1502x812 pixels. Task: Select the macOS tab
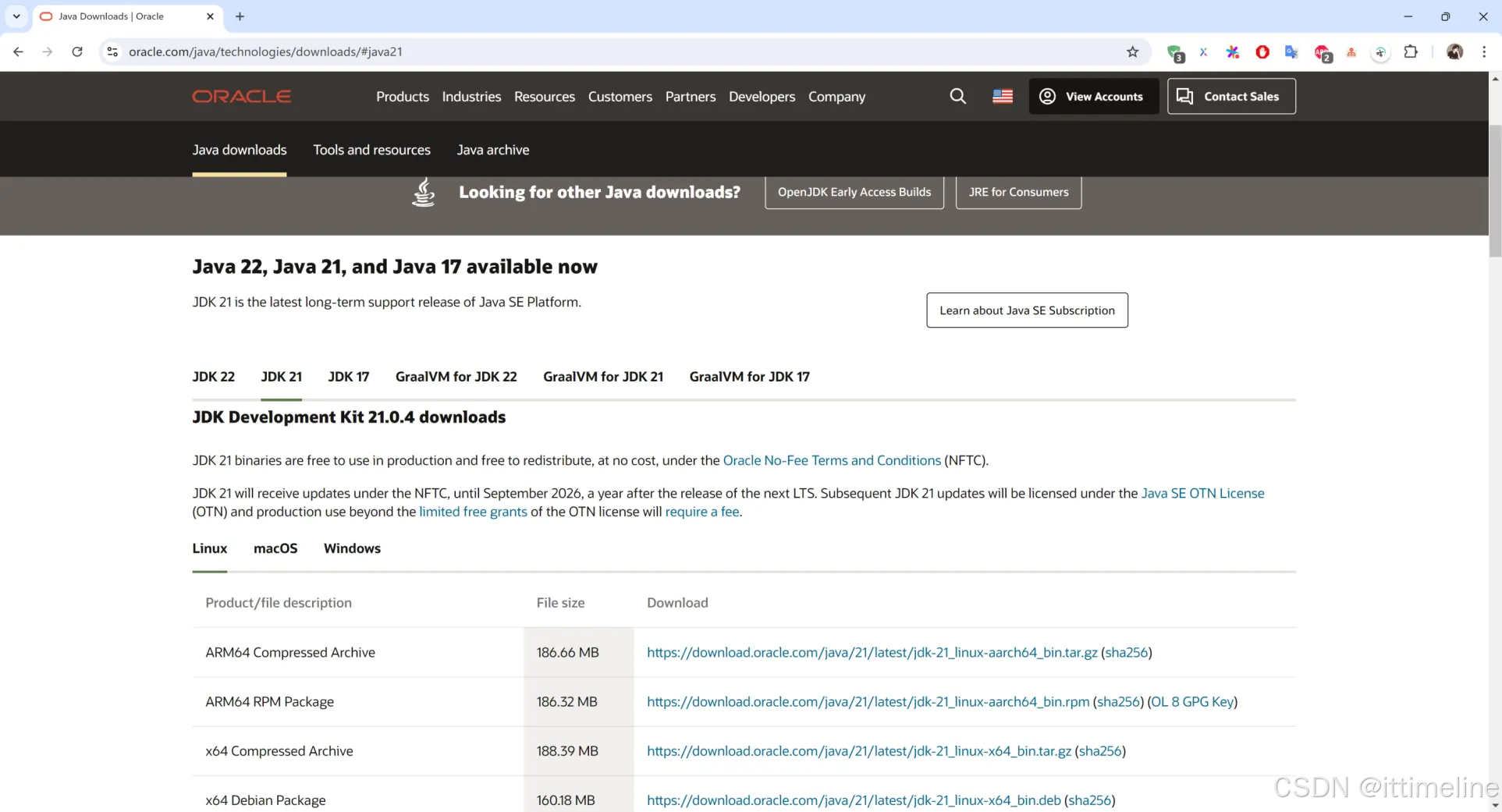[x=275, y=548]
